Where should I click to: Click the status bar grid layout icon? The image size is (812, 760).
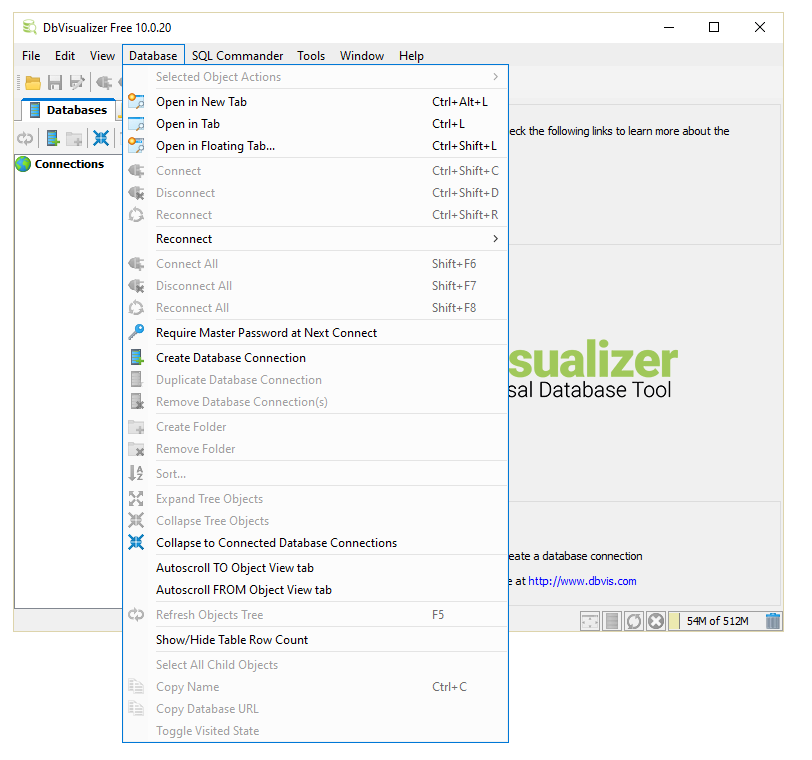(x=590, y=621)
